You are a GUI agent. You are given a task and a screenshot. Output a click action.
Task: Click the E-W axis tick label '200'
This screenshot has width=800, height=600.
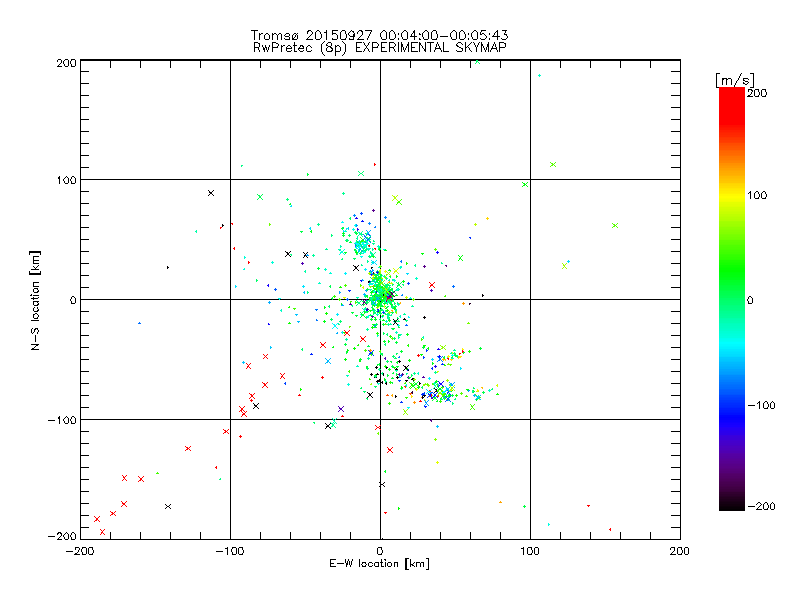(x=680, y=551)
